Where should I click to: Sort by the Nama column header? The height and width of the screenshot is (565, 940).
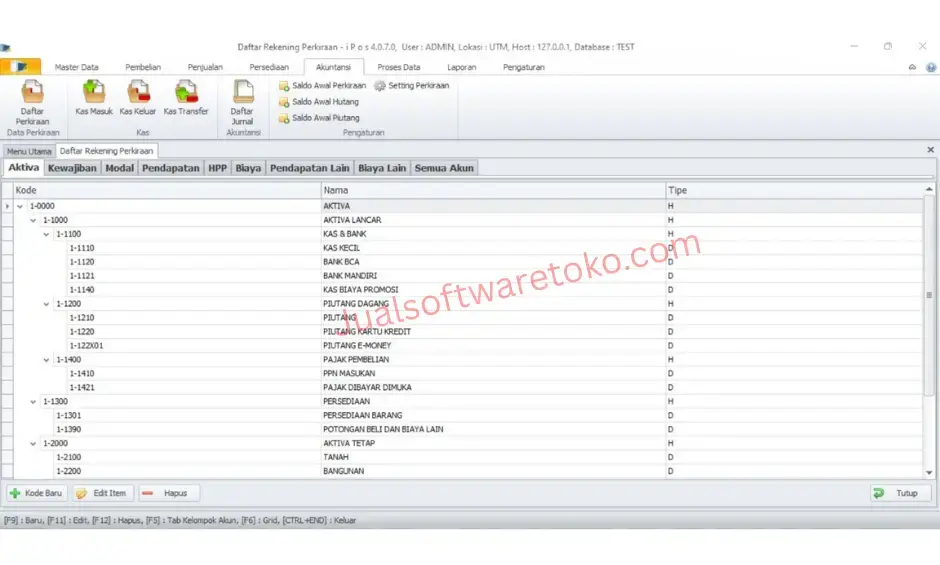click(493, 190)
